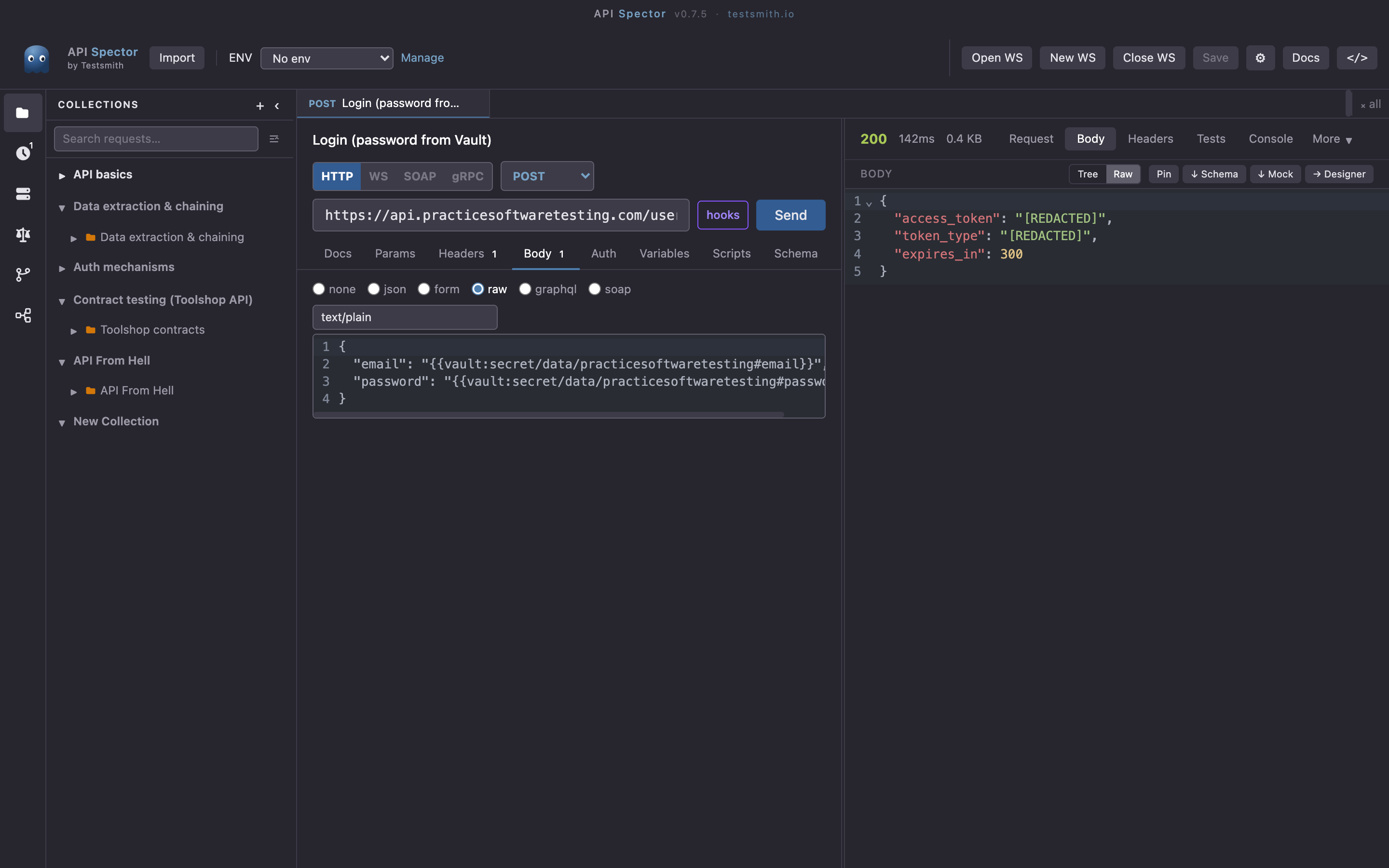Open the balance scale sidebar icon

click(22, 234)
